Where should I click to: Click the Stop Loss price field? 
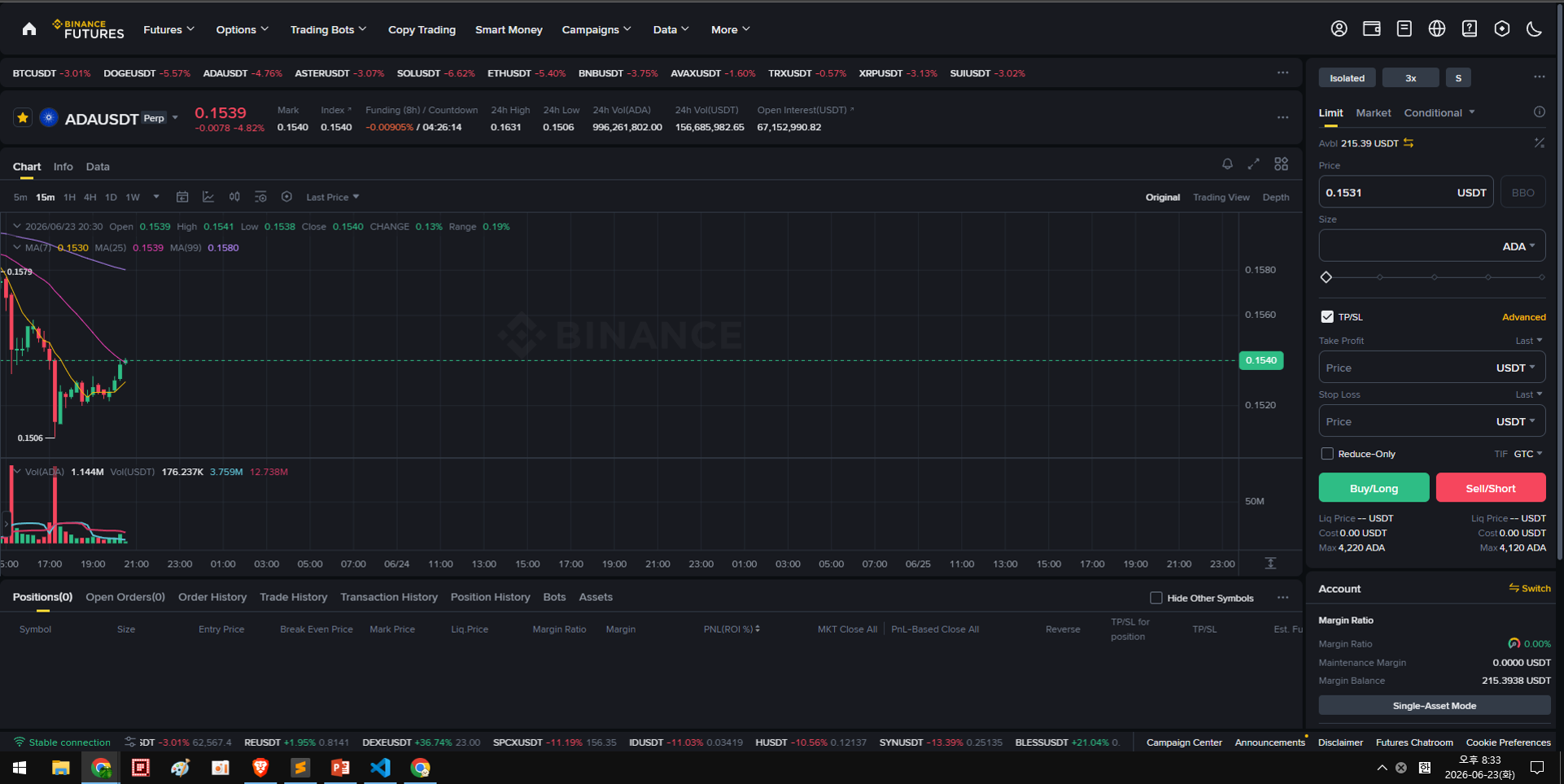pyautogui.click(x=1432, y=421)
